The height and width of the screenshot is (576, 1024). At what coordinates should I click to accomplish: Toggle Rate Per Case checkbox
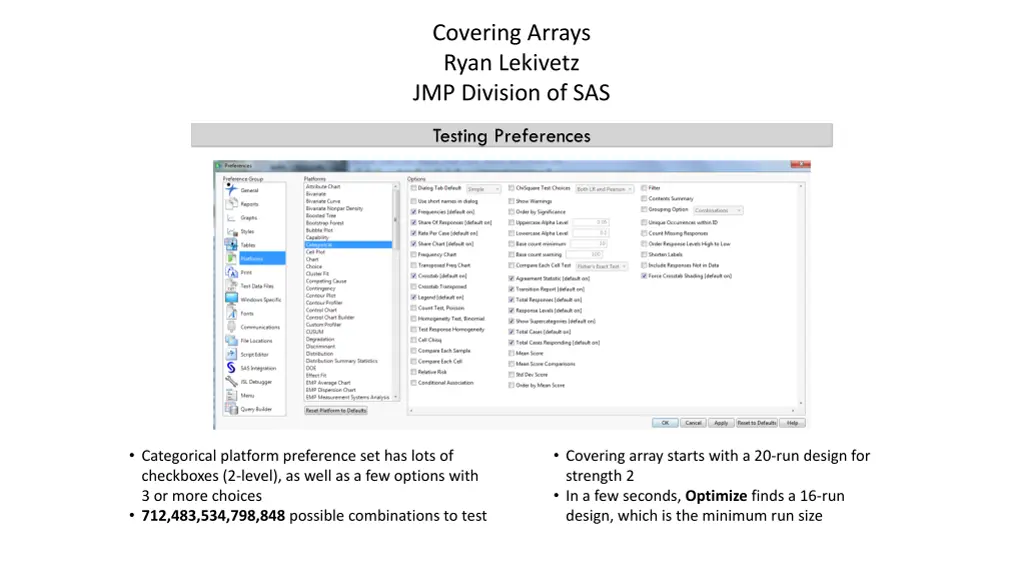(x=413, y=233)
